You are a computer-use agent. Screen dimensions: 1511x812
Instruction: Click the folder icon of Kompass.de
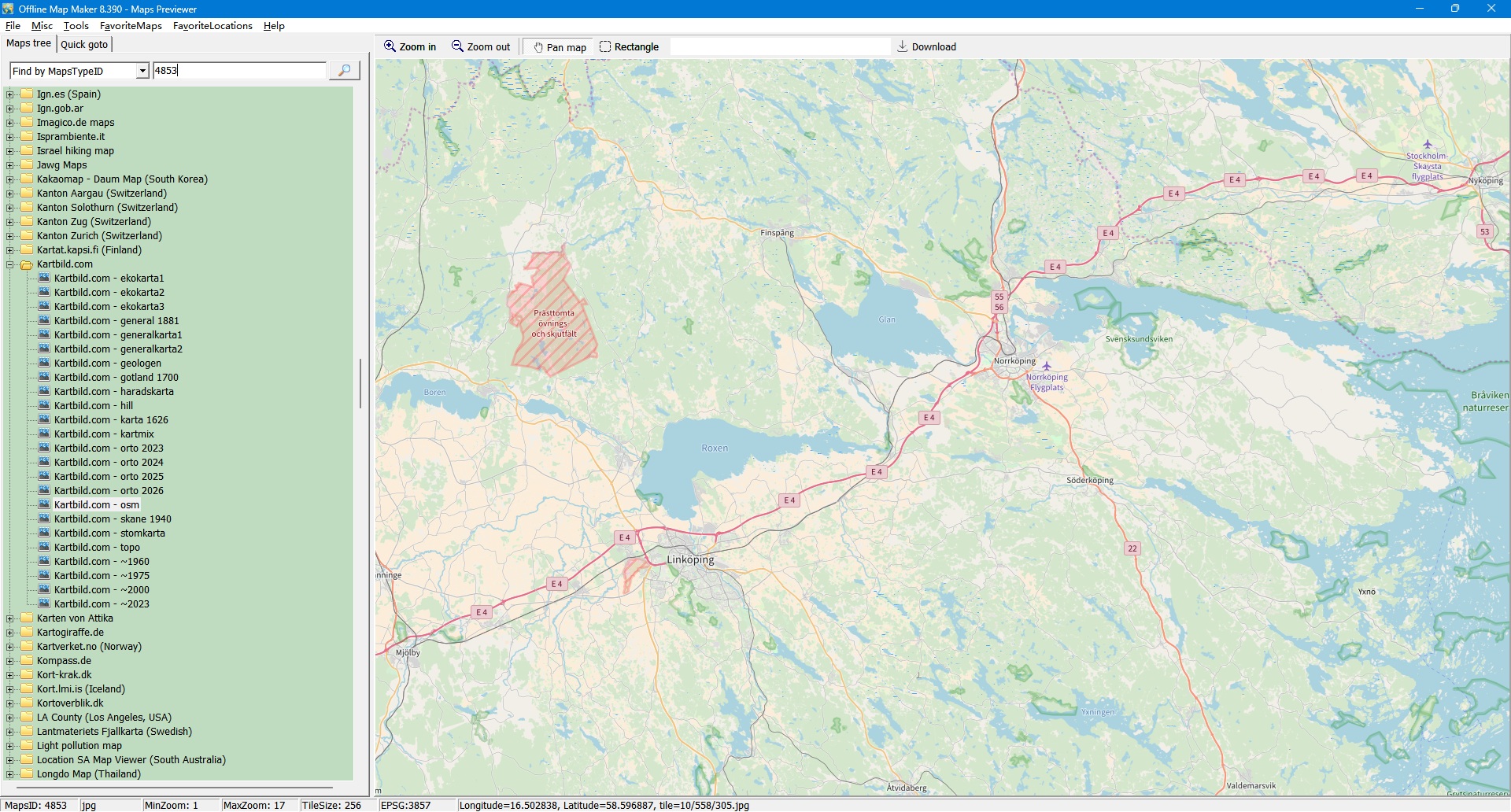coord(27,661)
